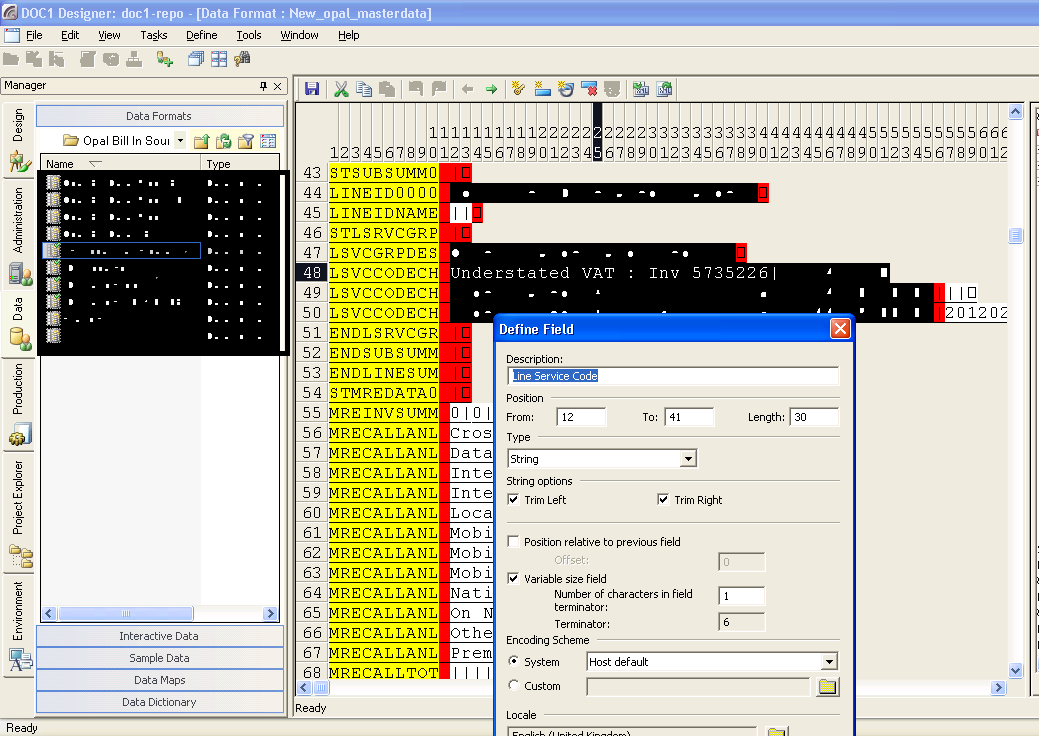
Task: Click the Design easel icon
Action: (x=19, y=161)
